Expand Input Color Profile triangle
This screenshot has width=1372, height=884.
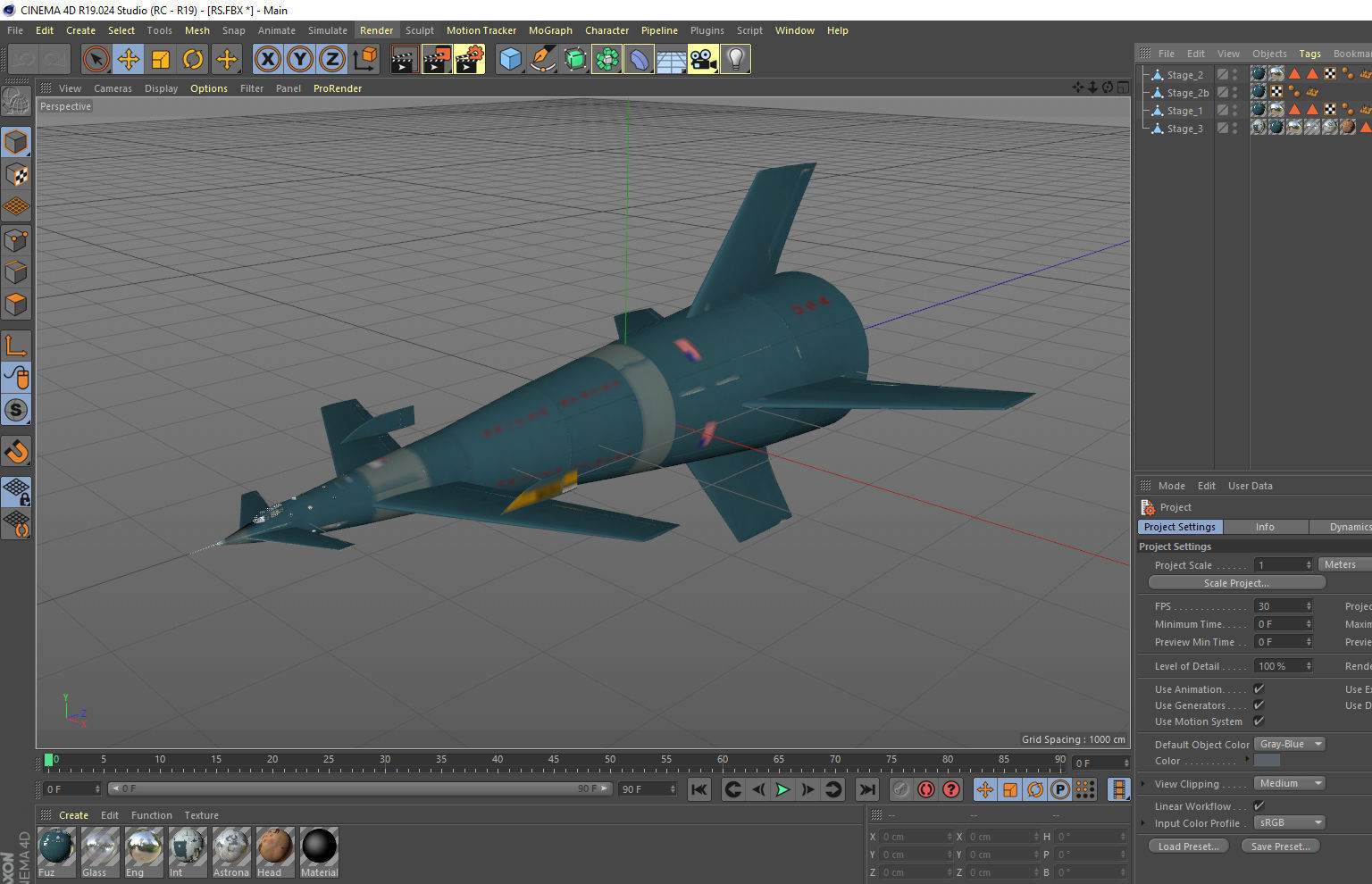pos(1143,822)
